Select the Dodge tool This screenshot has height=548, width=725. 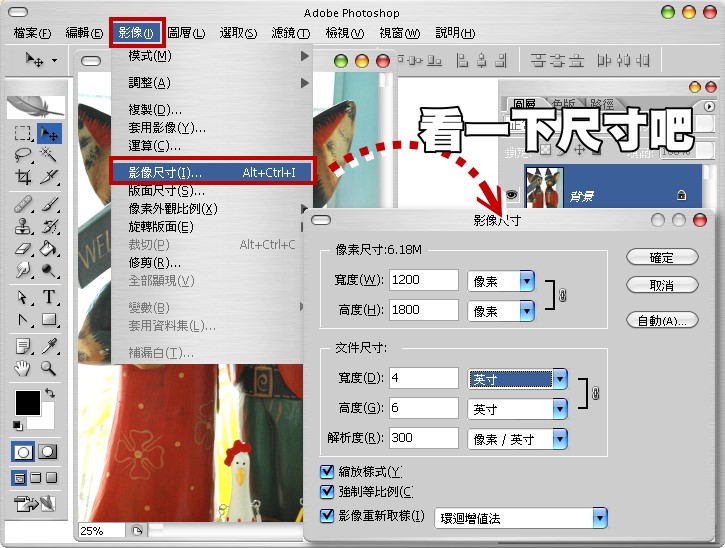(x=49, y=270)
